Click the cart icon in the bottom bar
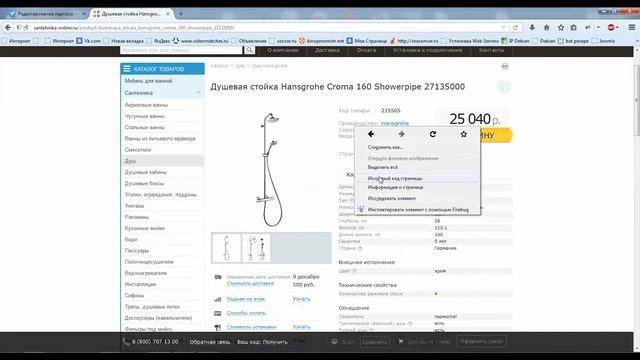The image size is (640, 360). click(401, 341)
